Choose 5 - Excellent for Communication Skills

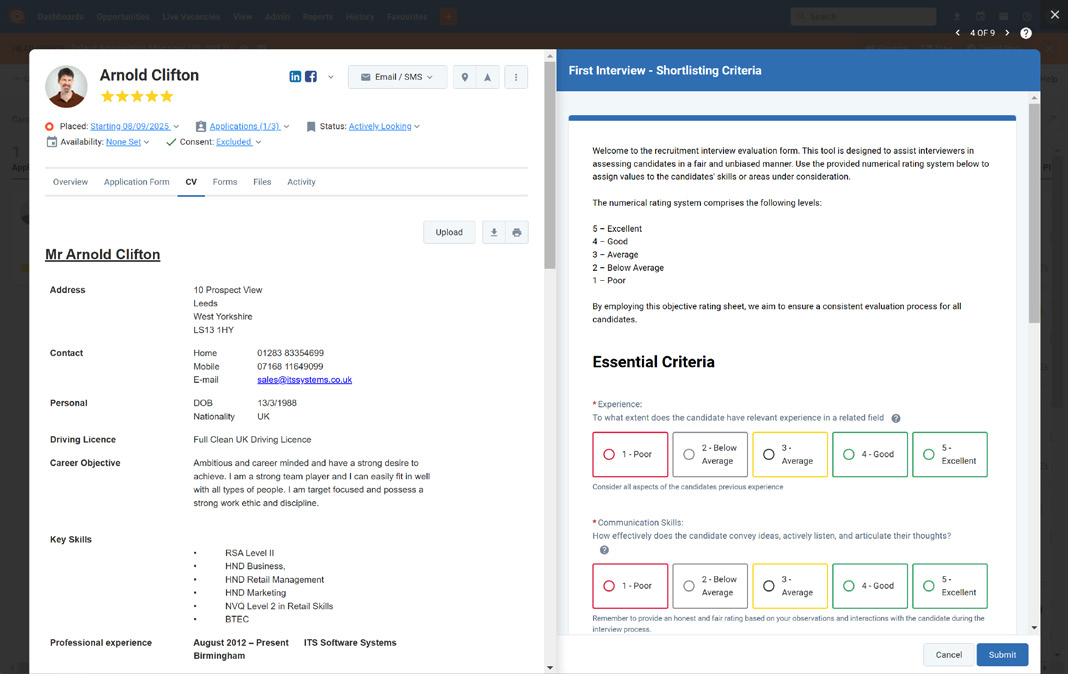pyautogui.click(x=949, y=585)
